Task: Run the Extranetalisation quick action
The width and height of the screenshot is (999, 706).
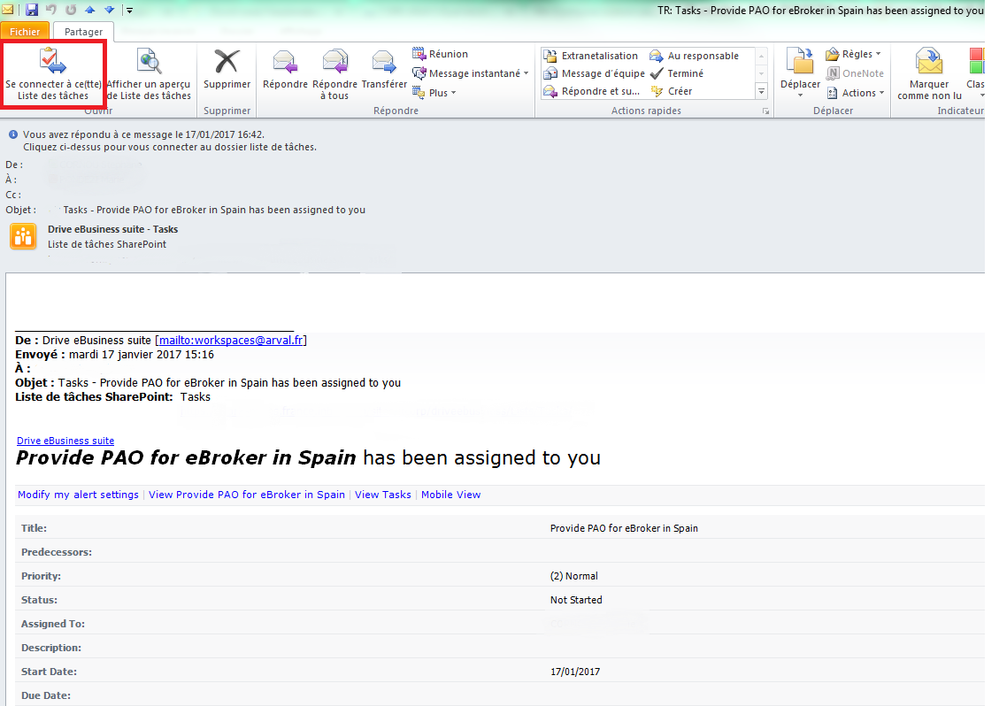Action: point(591,56)
